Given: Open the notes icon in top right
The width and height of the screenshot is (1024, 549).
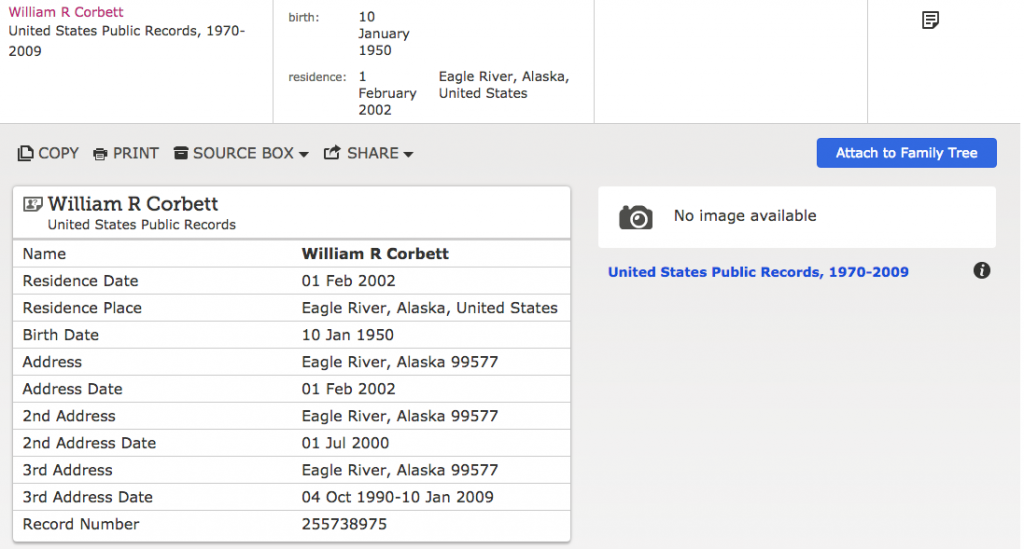Looking at the screenshot, I should coord(930,20).
